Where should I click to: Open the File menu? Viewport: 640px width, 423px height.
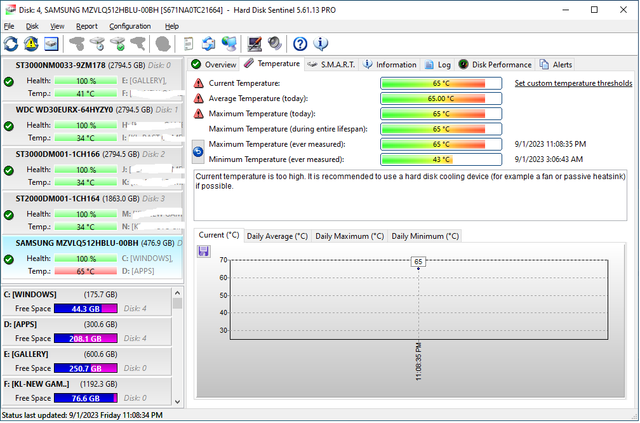coord(9,26)
